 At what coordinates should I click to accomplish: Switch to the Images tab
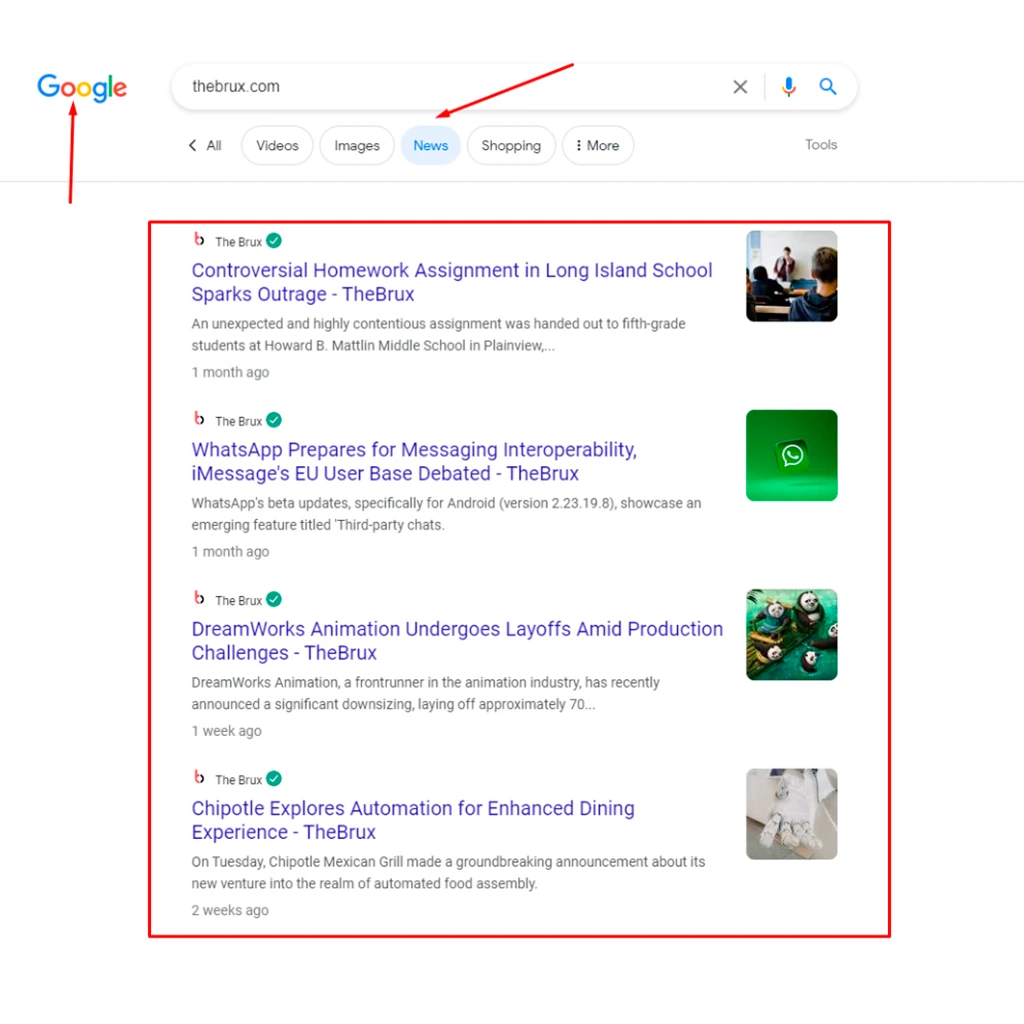357,146
